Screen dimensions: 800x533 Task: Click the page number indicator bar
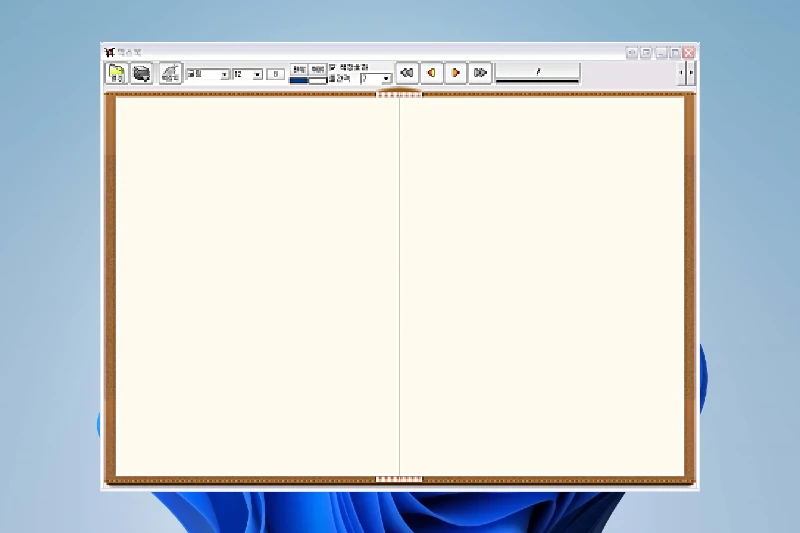pos(537,72)
